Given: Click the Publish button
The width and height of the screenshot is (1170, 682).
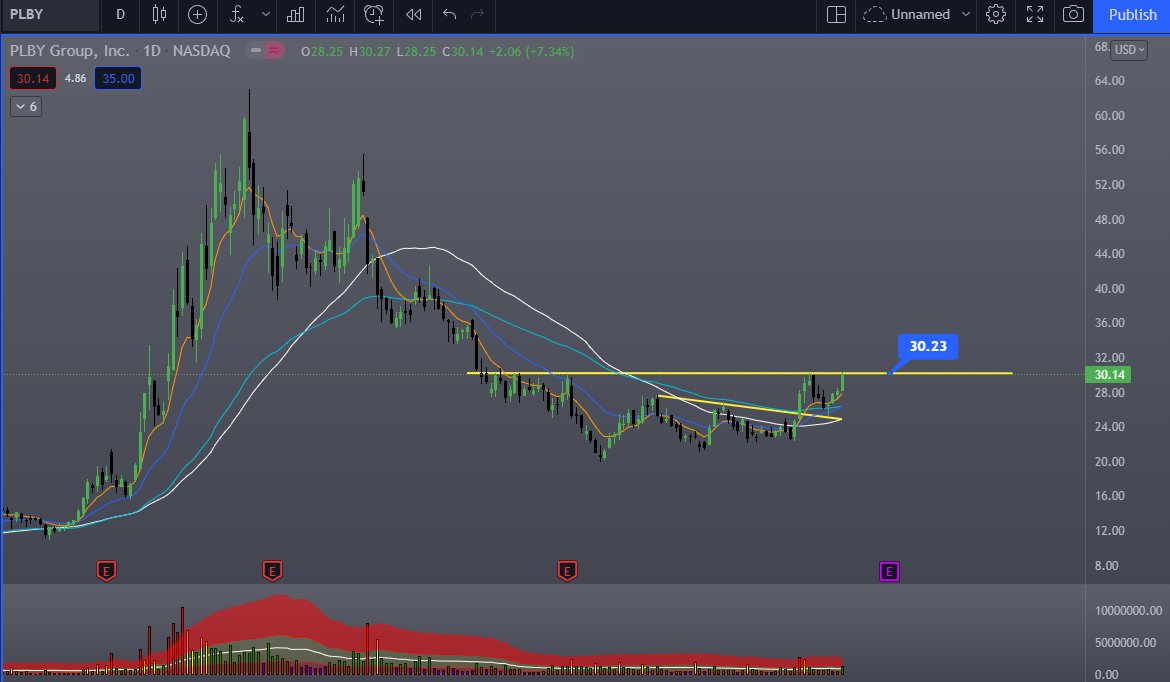Looking at the screenshot, I should point(1131,15).
